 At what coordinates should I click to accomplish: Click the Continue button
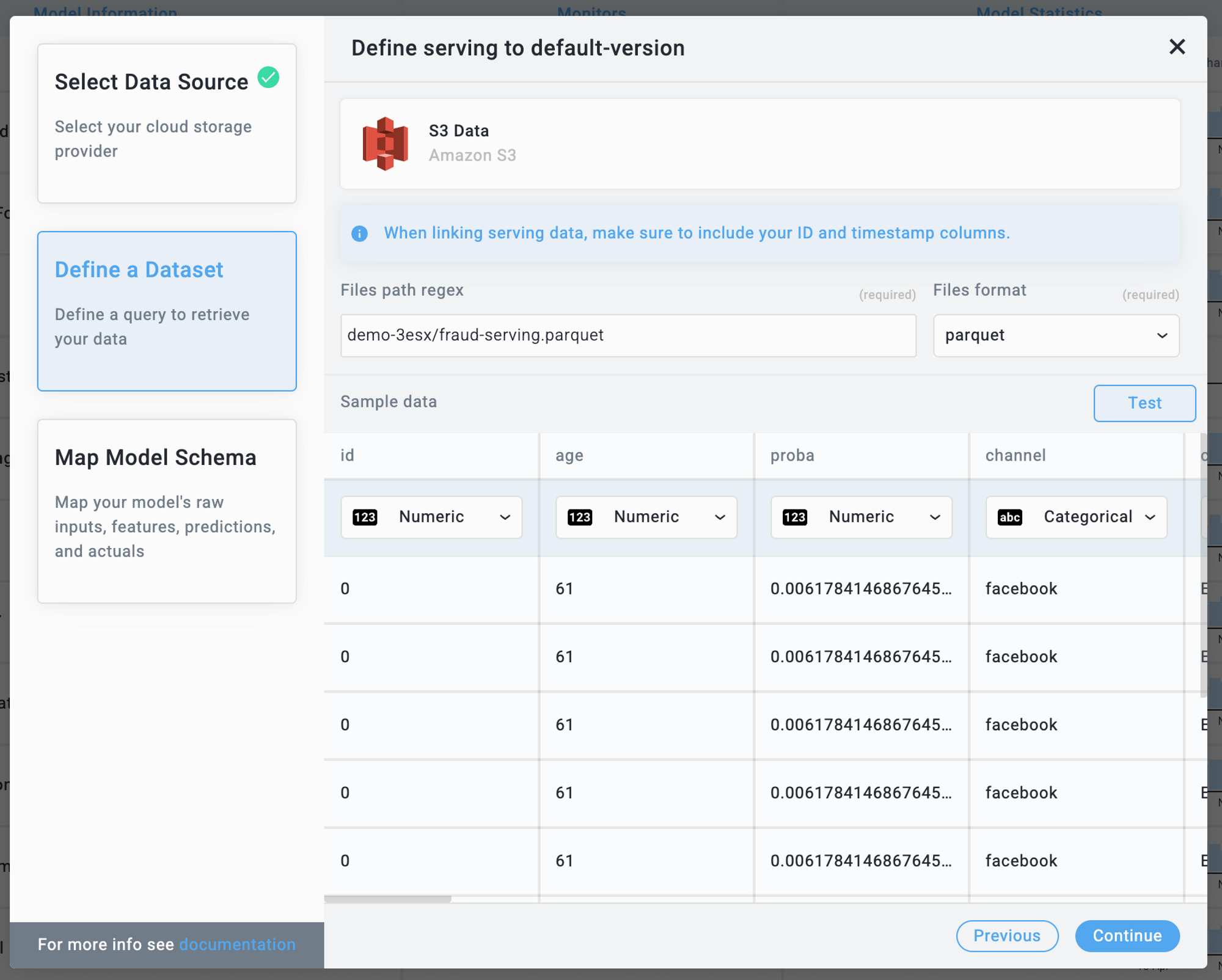[x=1127, y=935]
